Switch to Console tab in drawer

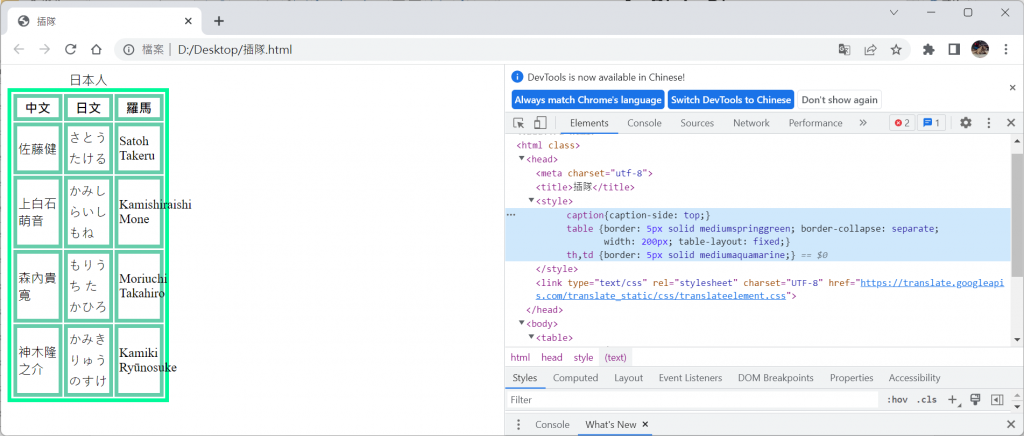(552, 424)
